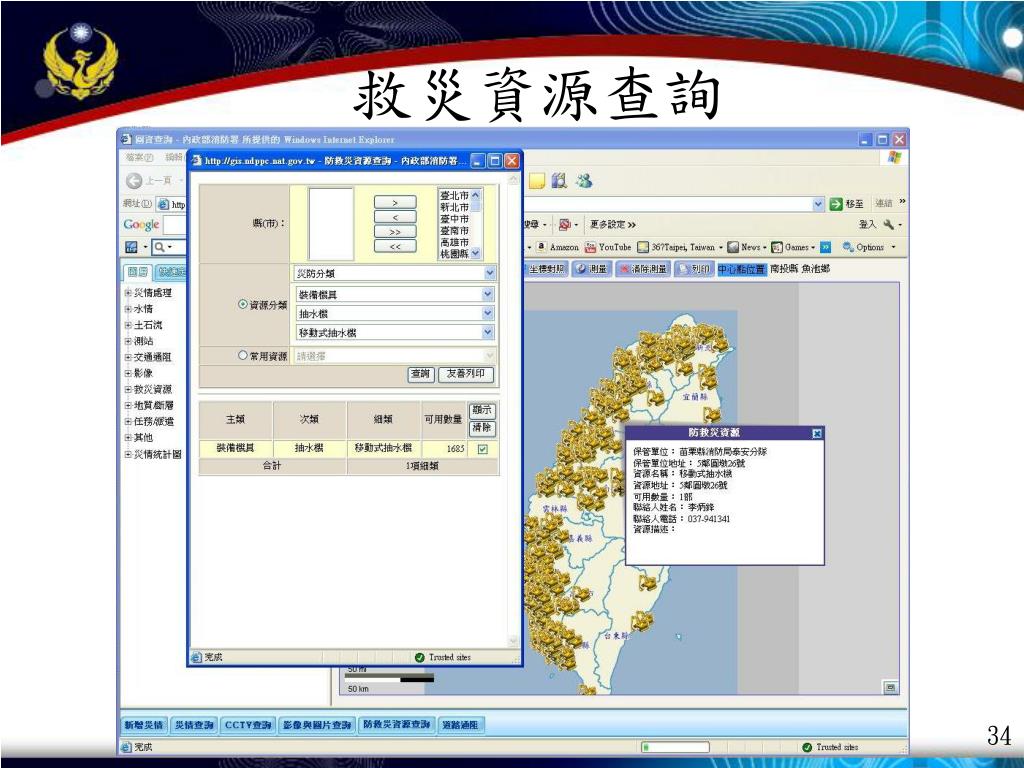Screen dimensions: 1024x768
Task: Click the toolbar magnifier search icon
Action: coord(159,247)
